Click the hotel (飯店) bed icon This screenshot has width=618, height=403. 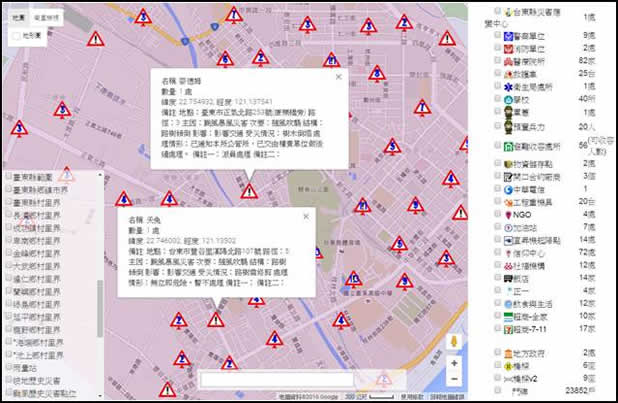pos(508,278)
